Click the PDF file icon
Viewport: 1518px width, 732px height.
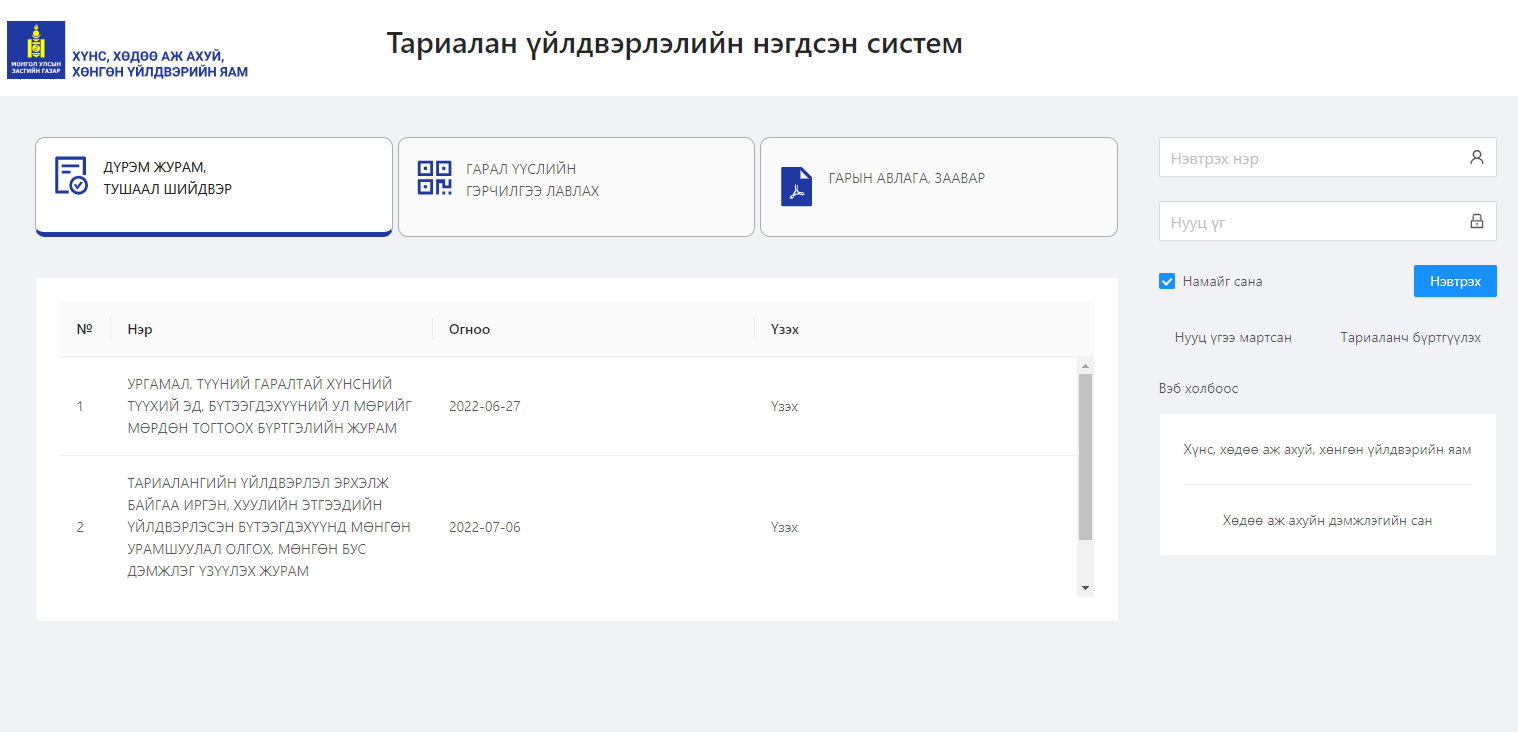(x=796, y=187)
